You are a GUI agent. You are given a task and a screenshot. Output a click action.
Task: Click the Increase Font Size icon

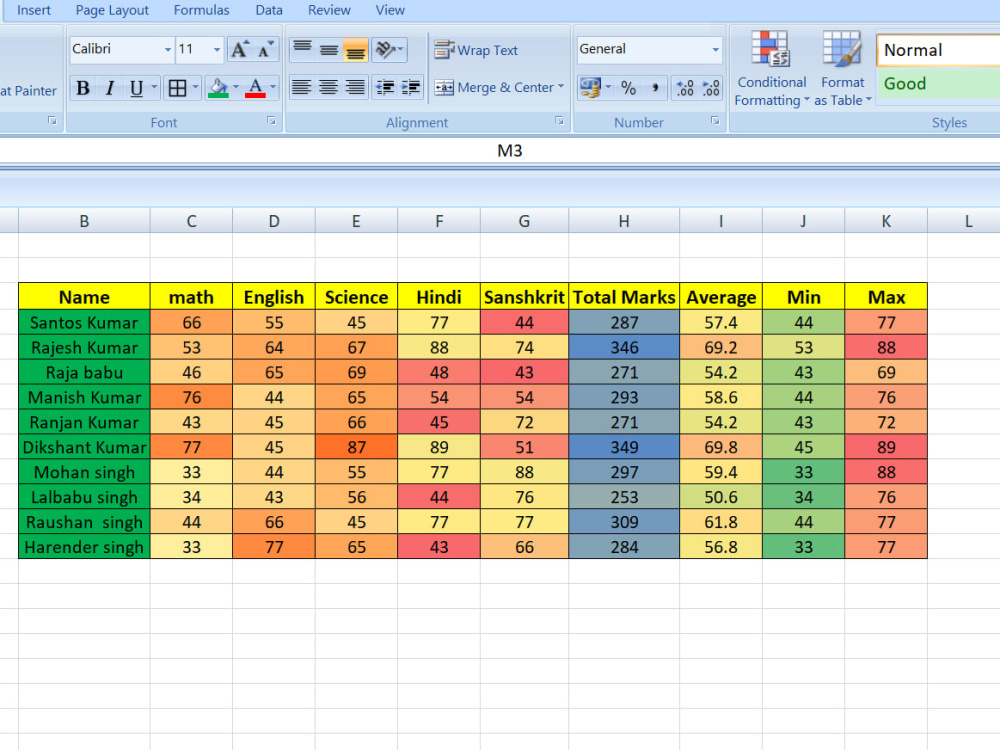click(x=240, y=50)
